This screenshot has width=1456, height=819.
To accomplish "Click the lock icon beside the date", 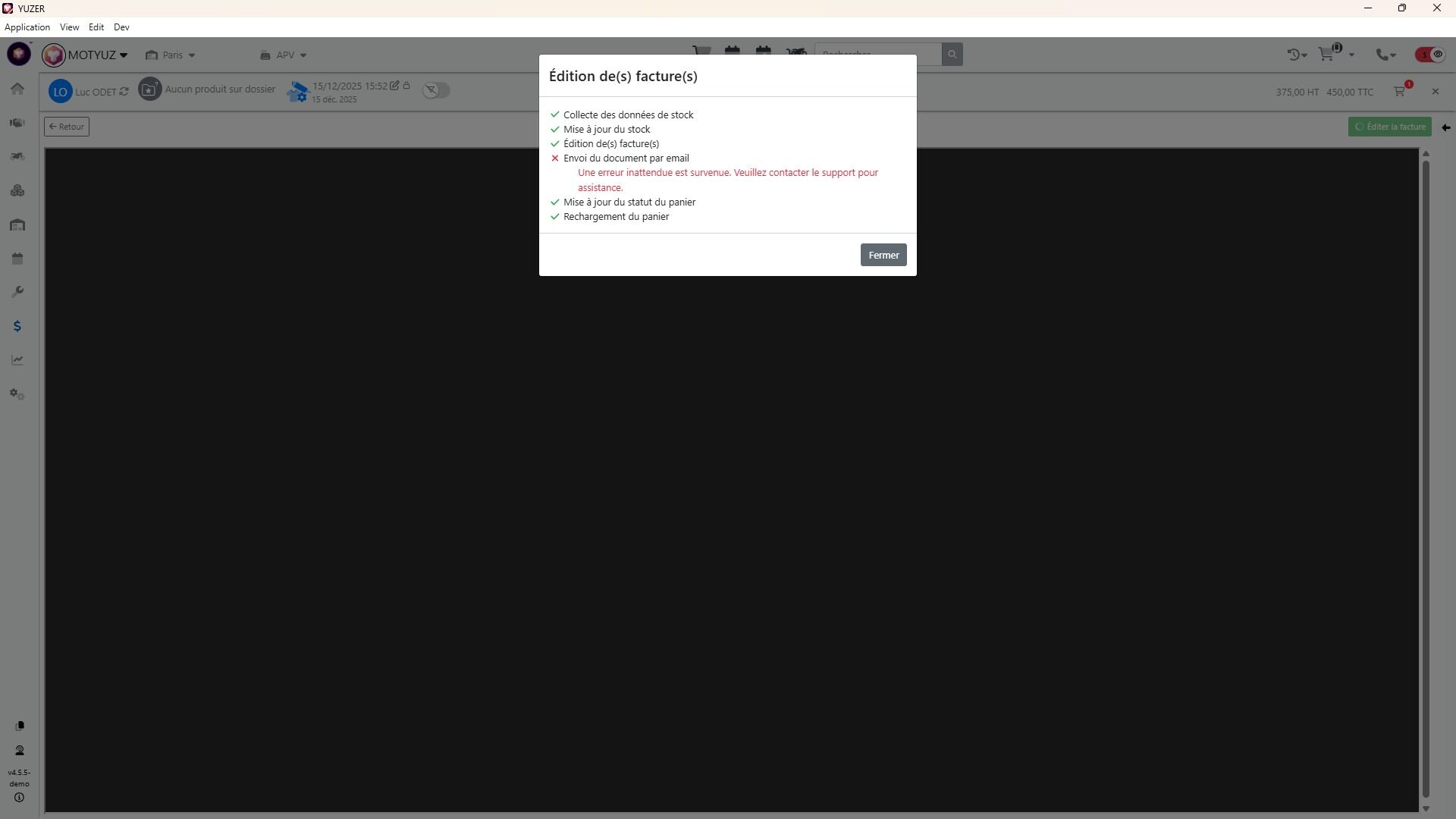I will (x=406, y=86).
